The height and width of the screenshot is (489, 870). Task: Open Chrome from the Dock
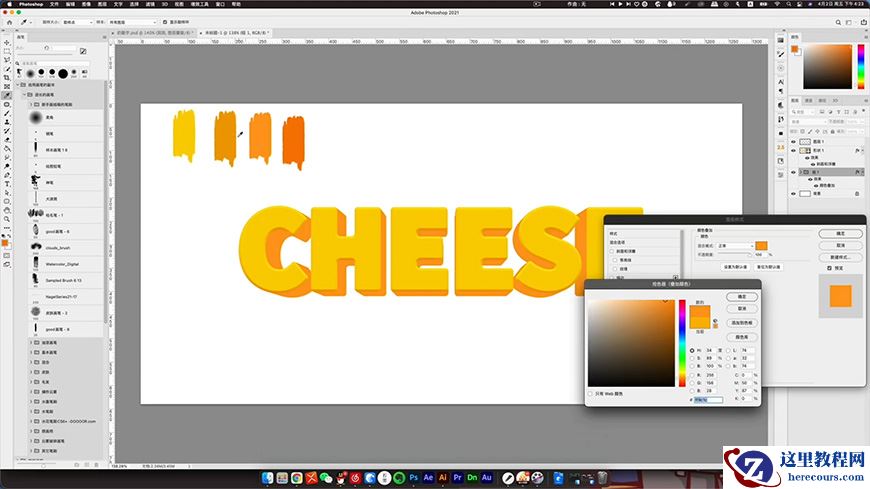[299, 477]
